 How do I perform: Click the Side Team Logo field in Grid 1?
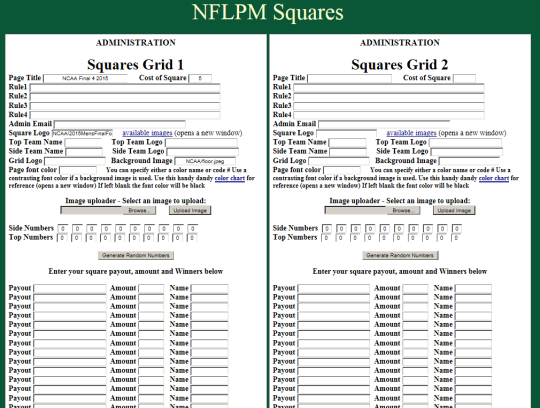point(202,151)
